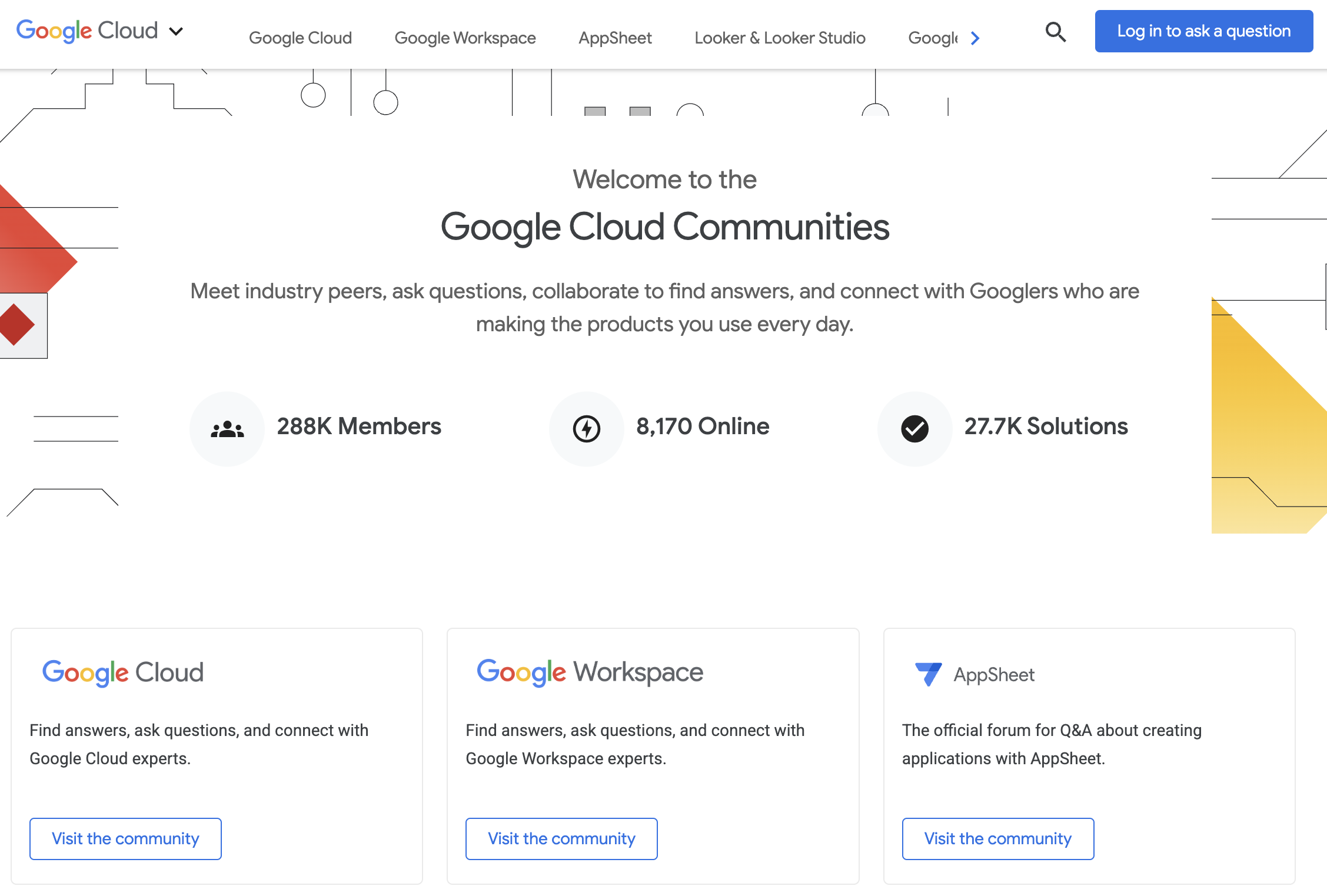Visit the Google Cloud community
The image size is (1327, 896).
pos(125,838)
